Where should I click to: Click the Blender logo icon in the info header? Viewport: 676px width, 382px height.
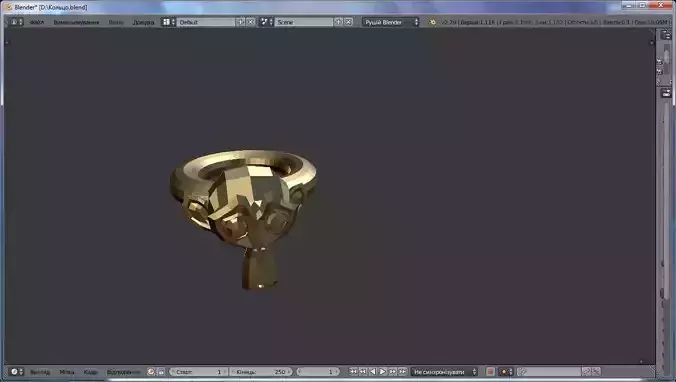432,22
